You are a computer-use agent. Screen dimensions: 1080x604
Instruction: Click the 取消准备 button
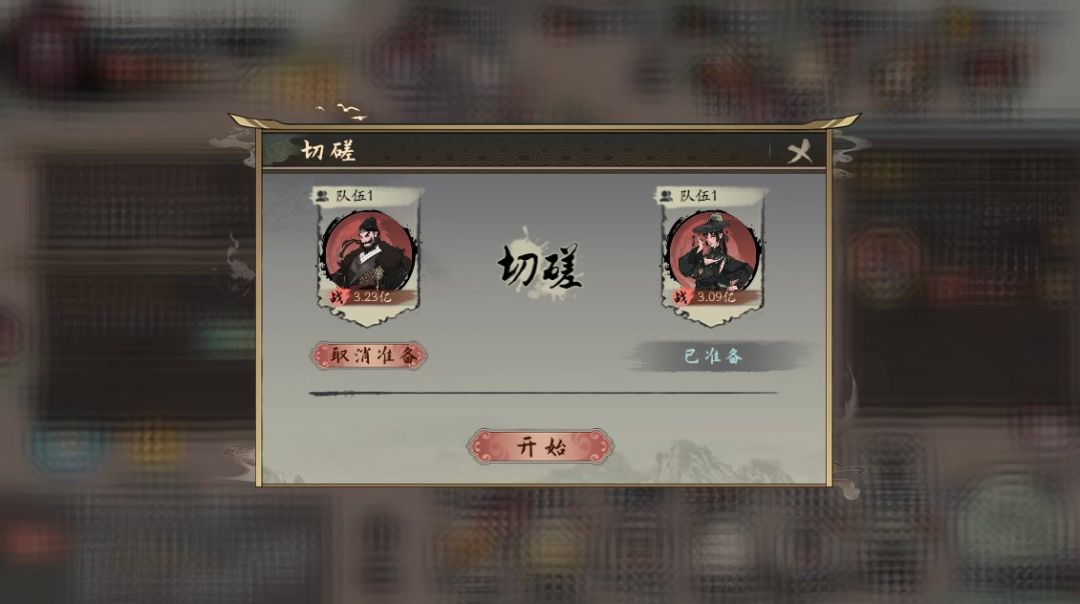click(368, 355)
